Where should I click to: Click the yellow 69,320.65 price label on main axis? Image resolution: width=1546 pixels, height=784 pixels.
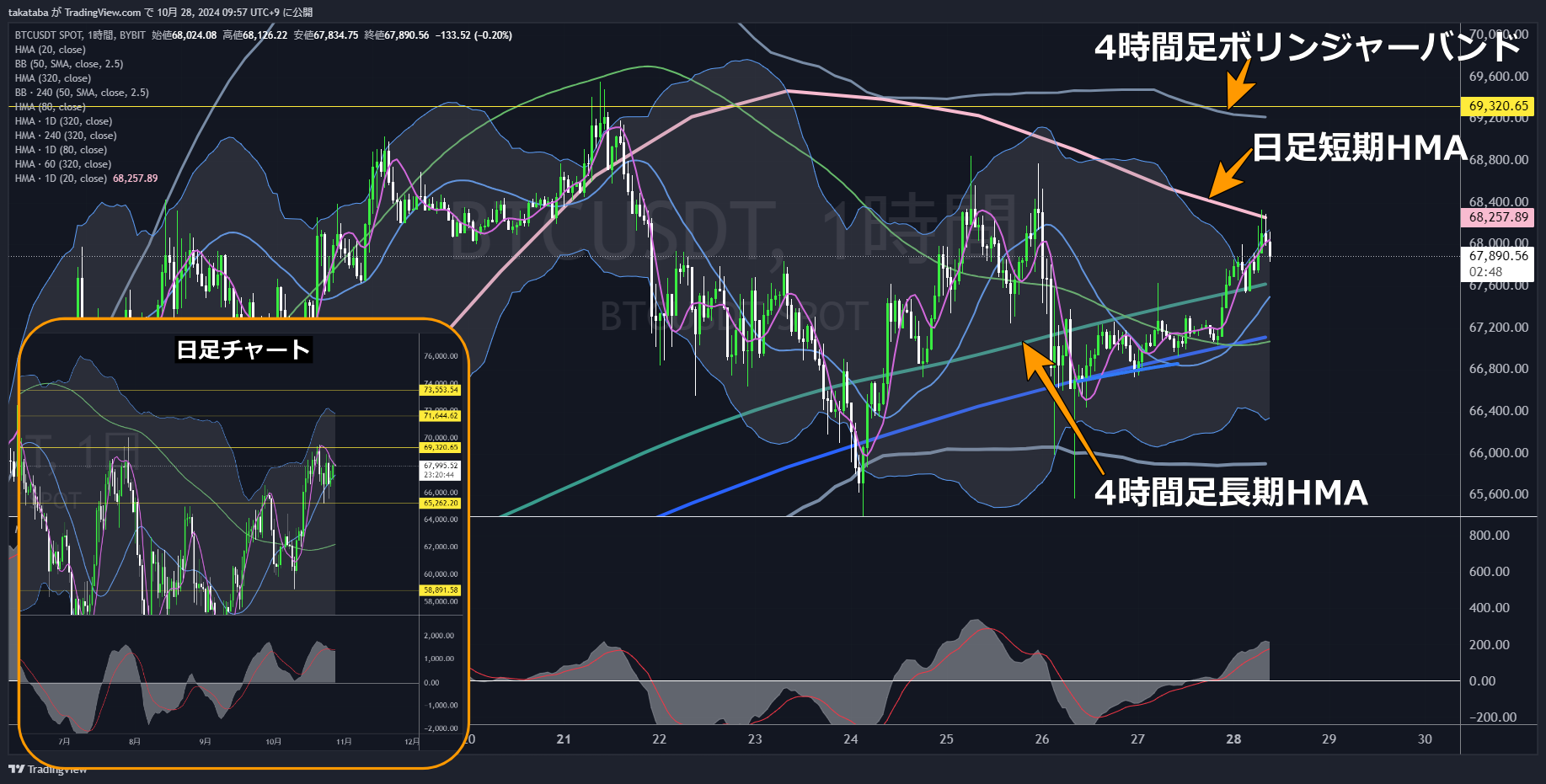(x=1498, y=106)
